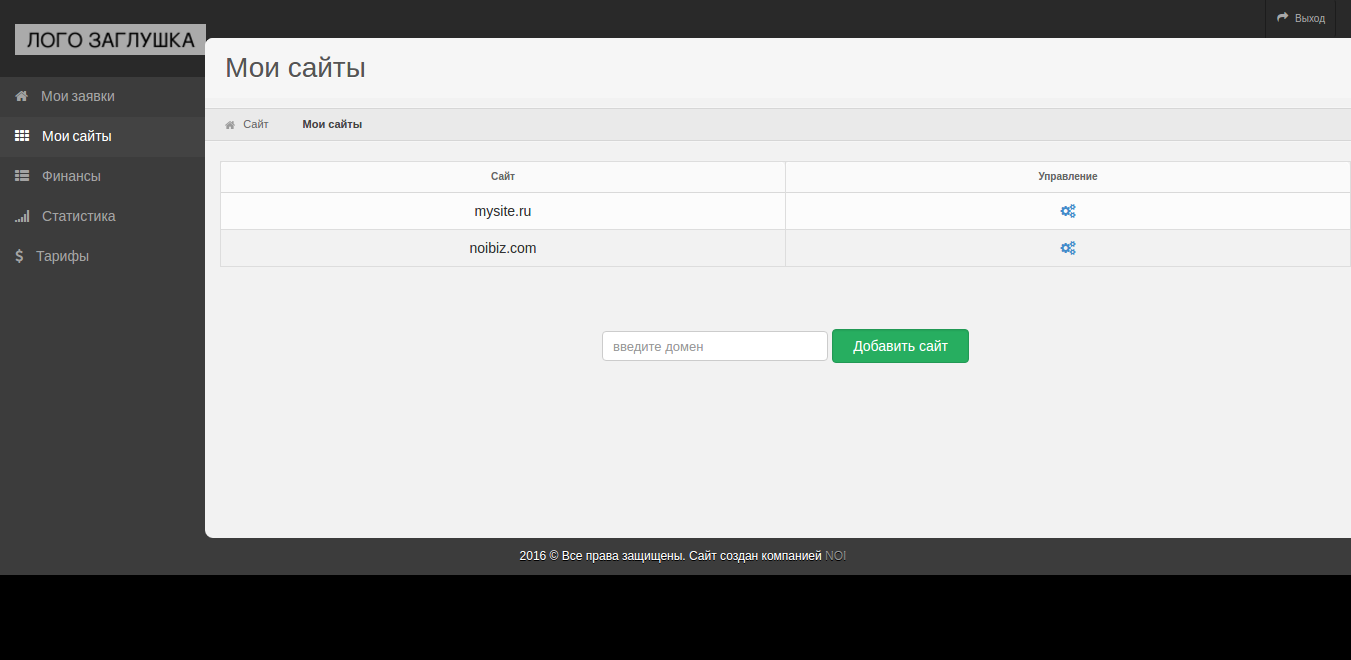Focus the введите домен input field
This screenshot has width=1351, height=660.
pos(715,346)
